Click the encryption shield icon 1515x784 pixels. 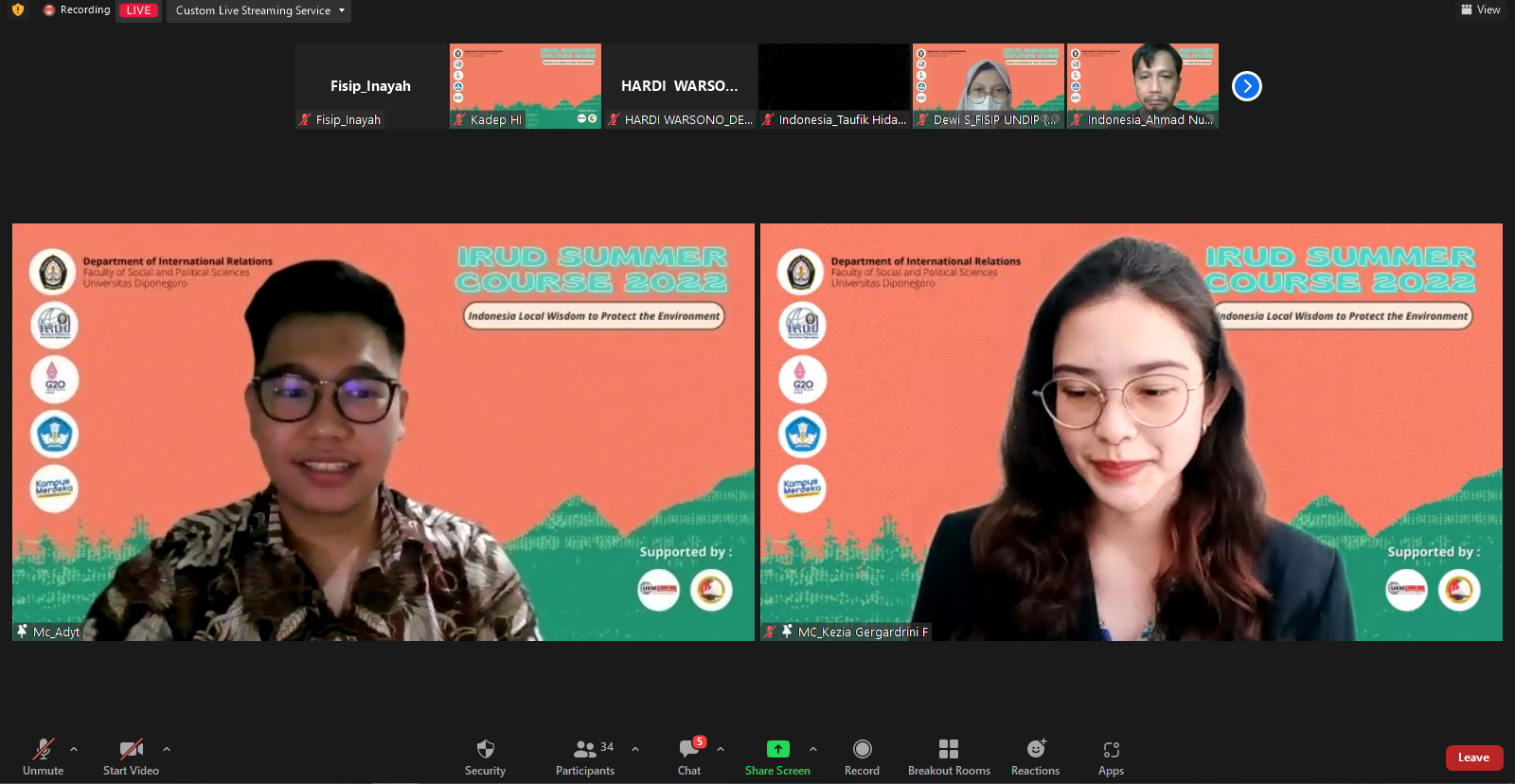18,10
